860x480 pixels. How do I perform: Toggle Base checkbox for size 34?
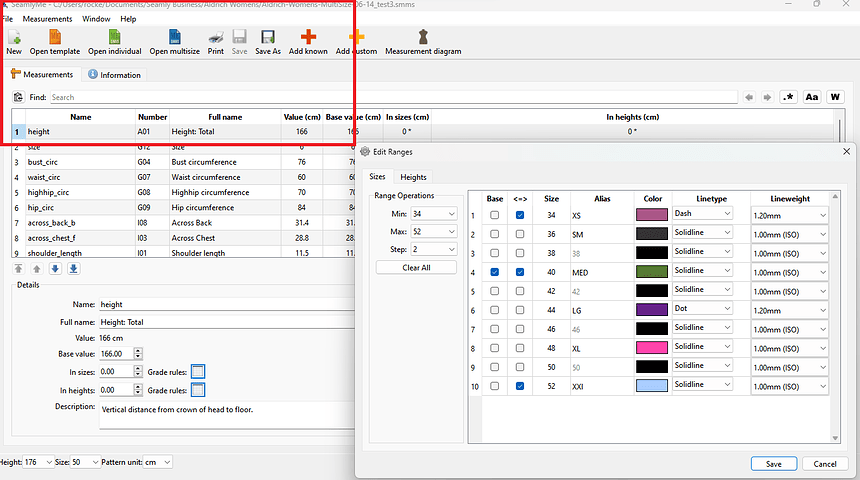click(x=494, y=215)
